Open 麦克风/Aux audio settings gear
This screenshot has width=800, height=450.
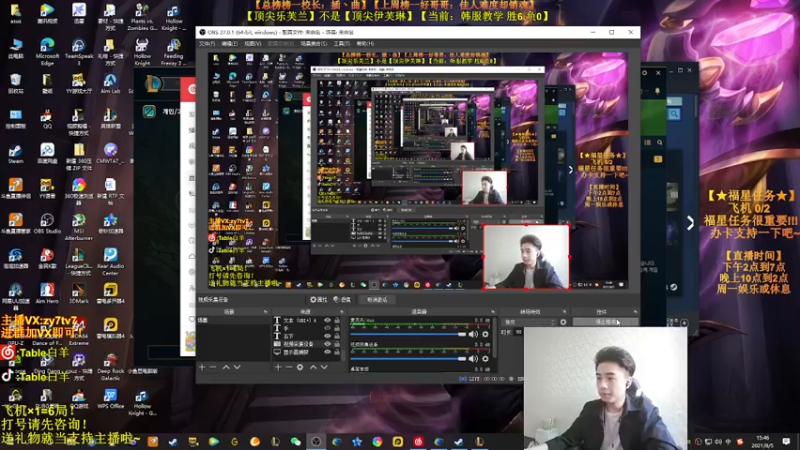[x=485, y=334]
